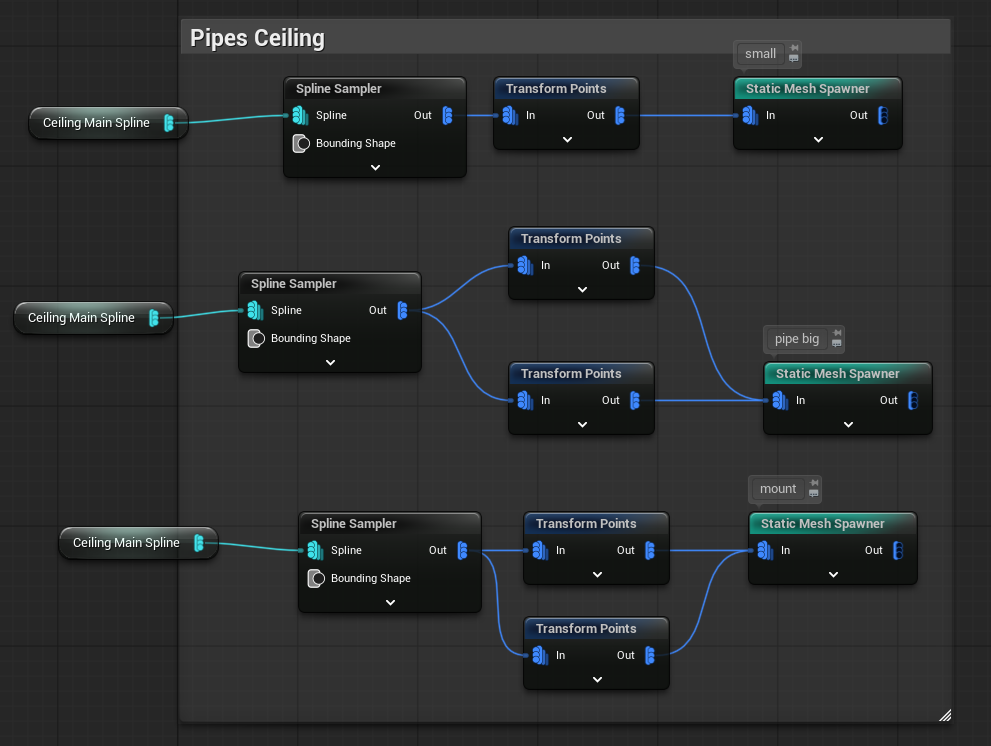The width and height of the screenshot is (991, 746).
Task: Click Out pin of the bottommost Transform Points node
Action: click(x=650, y=655)
